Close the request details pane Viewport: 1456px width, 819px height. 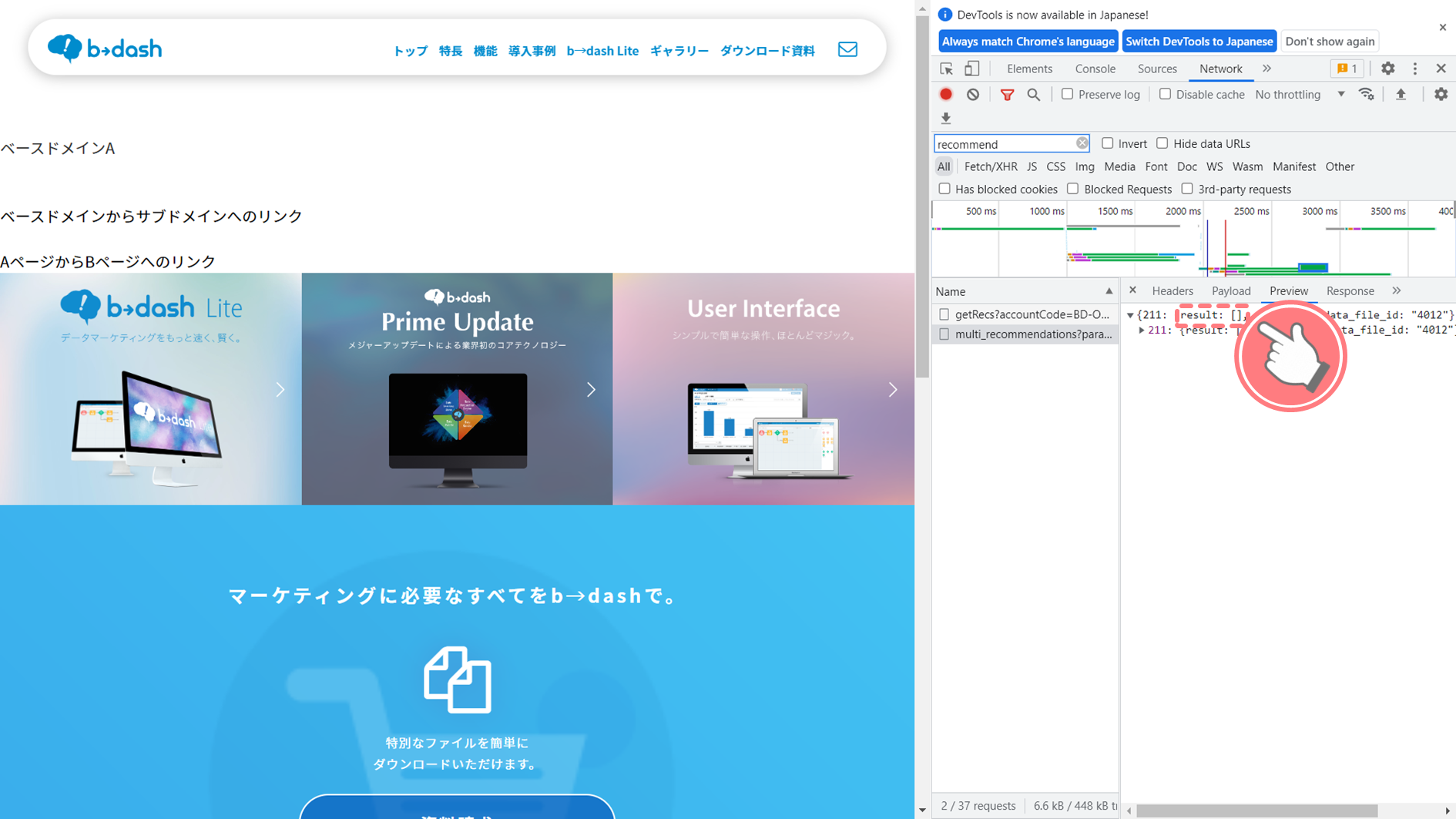pos(1132,290)
